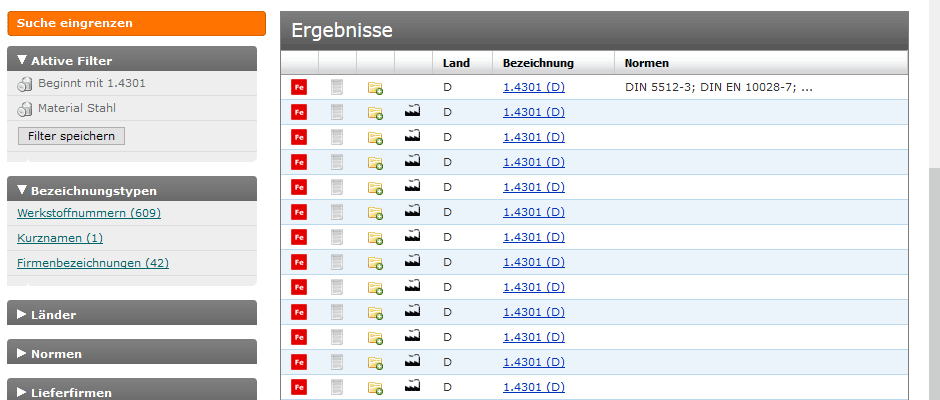Open the datasheet icon in first result row
This screenshot has height=400, width=940.
[337, 87]
